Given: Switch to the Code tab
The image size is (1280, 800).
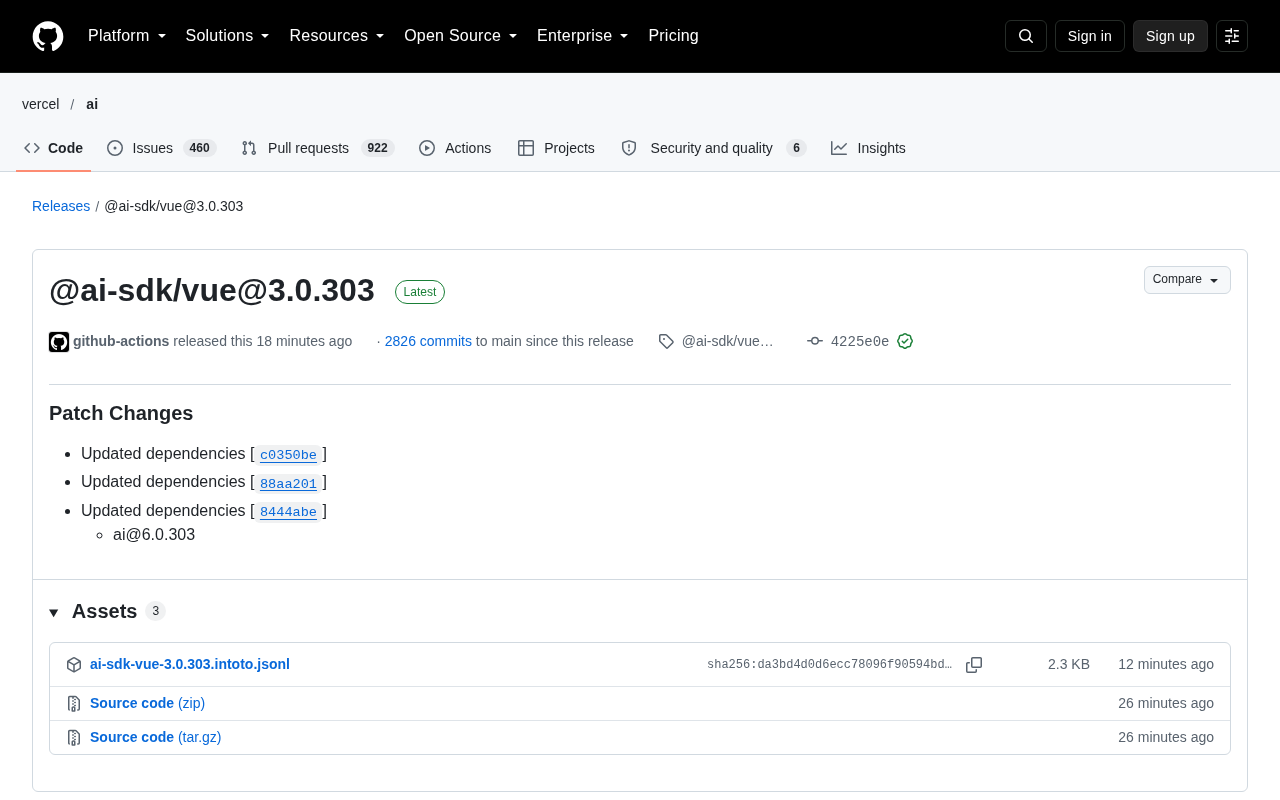Looking at the screenshot, I should (54, 148).
